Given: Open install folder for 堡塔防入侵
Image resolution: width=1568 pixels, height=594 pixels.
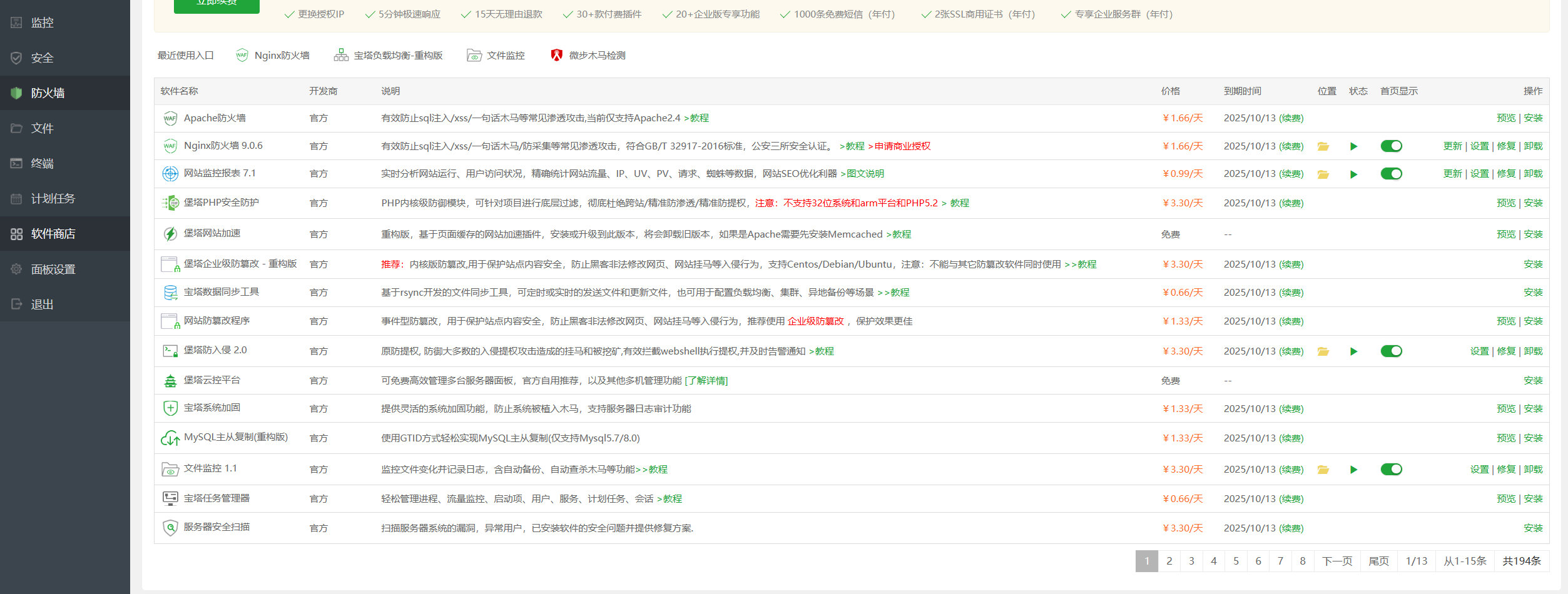Looking at the screenshot, I should (1323, 351).
